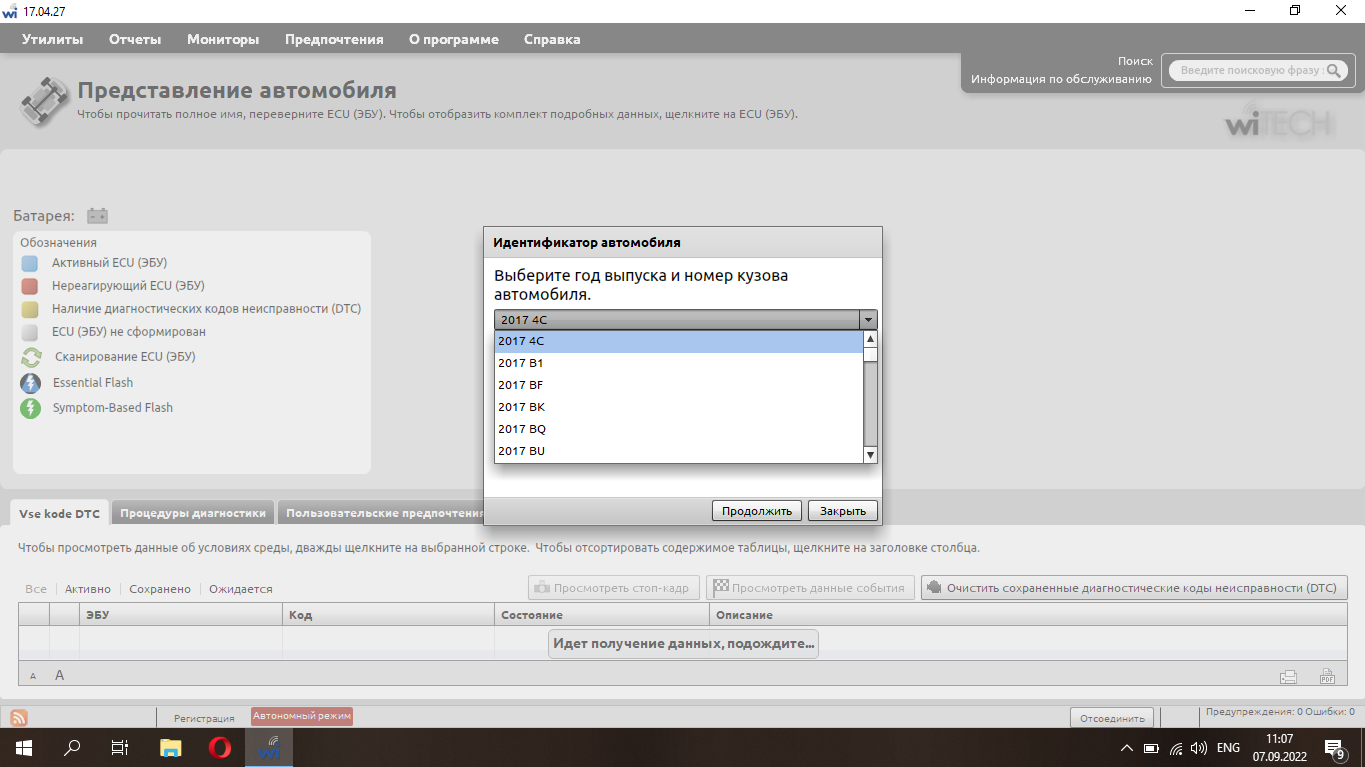Open the Утилиты menu
The width and height of the screenshot is (1365, 767).
pyautogui.click(x=52, y=39)
